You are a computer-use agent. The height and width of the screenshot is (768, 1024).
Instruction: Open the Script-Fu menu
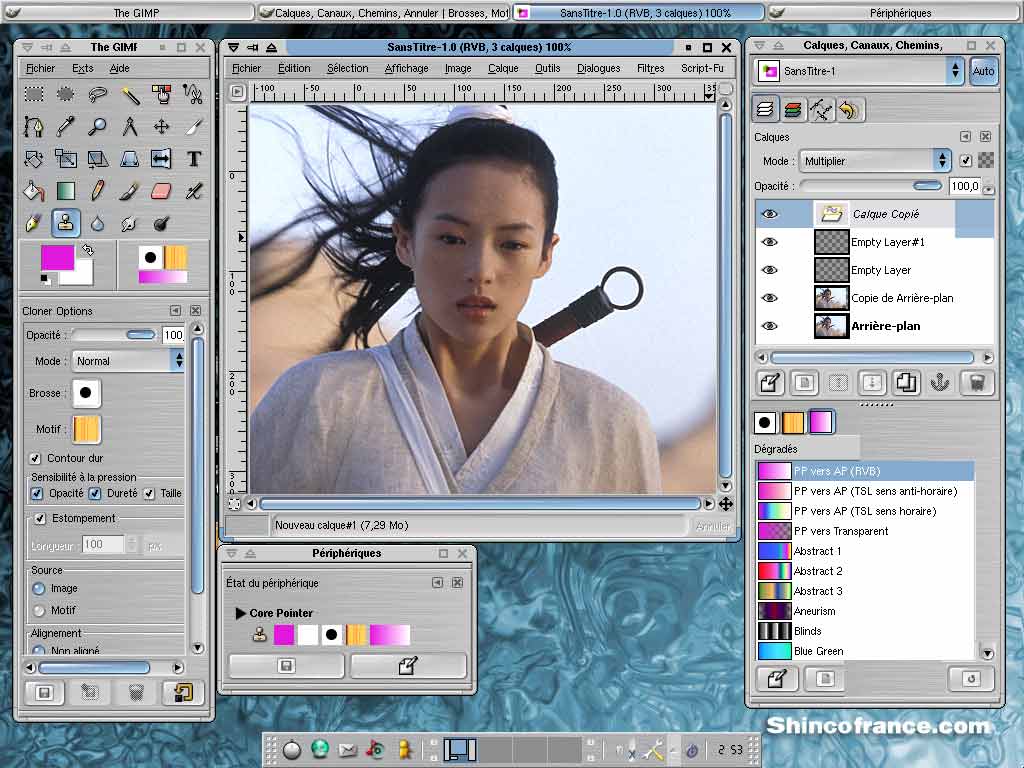click(702, 68)
